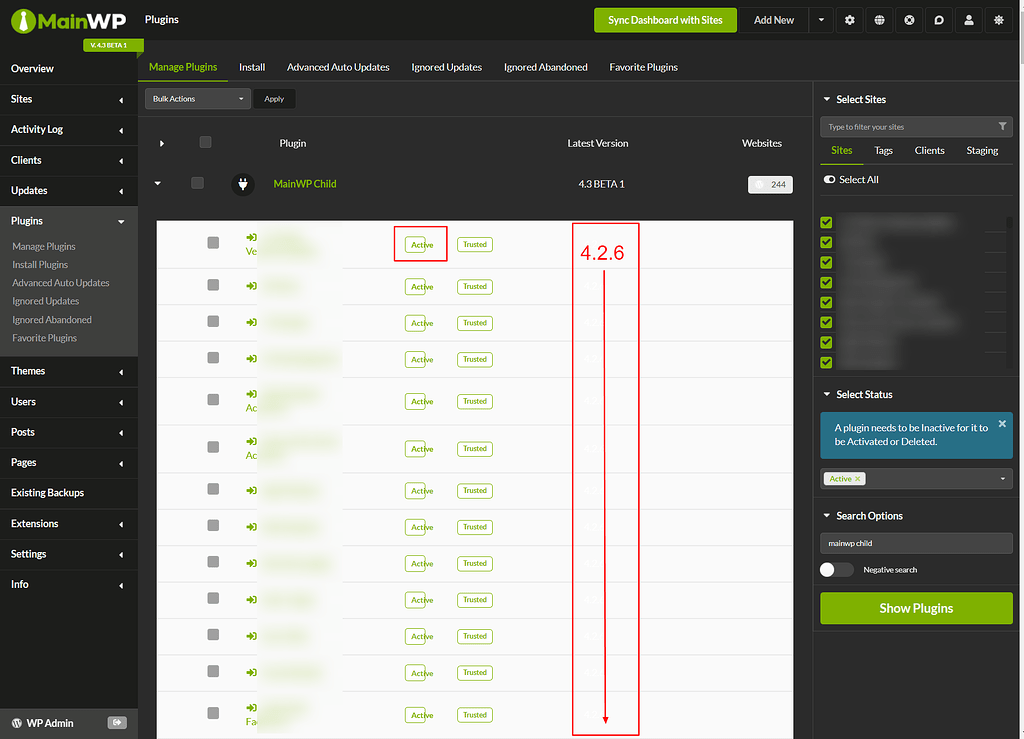Open the MainWP settings gear icon
This screenshot has width=1024, height=739.
[x=850, y=19]
